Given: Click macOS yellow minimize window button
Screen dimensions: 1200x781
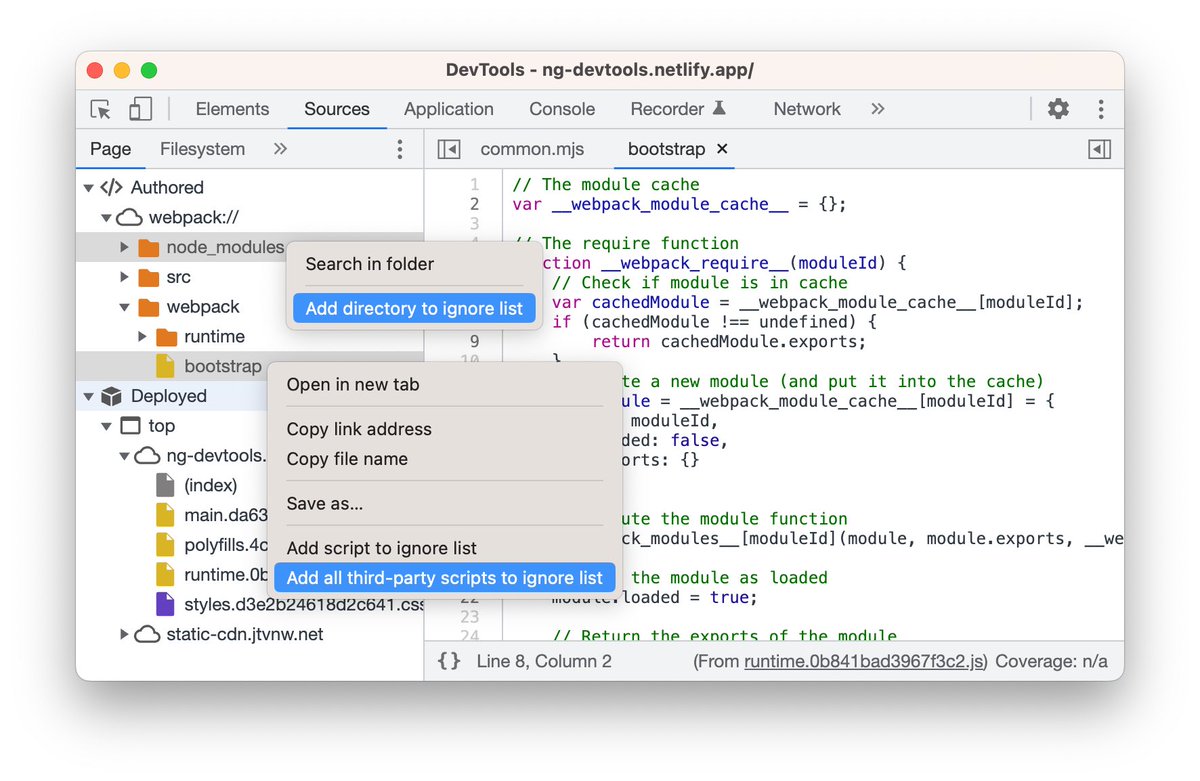Looking at the screenshot, I should tap(122, 70).
